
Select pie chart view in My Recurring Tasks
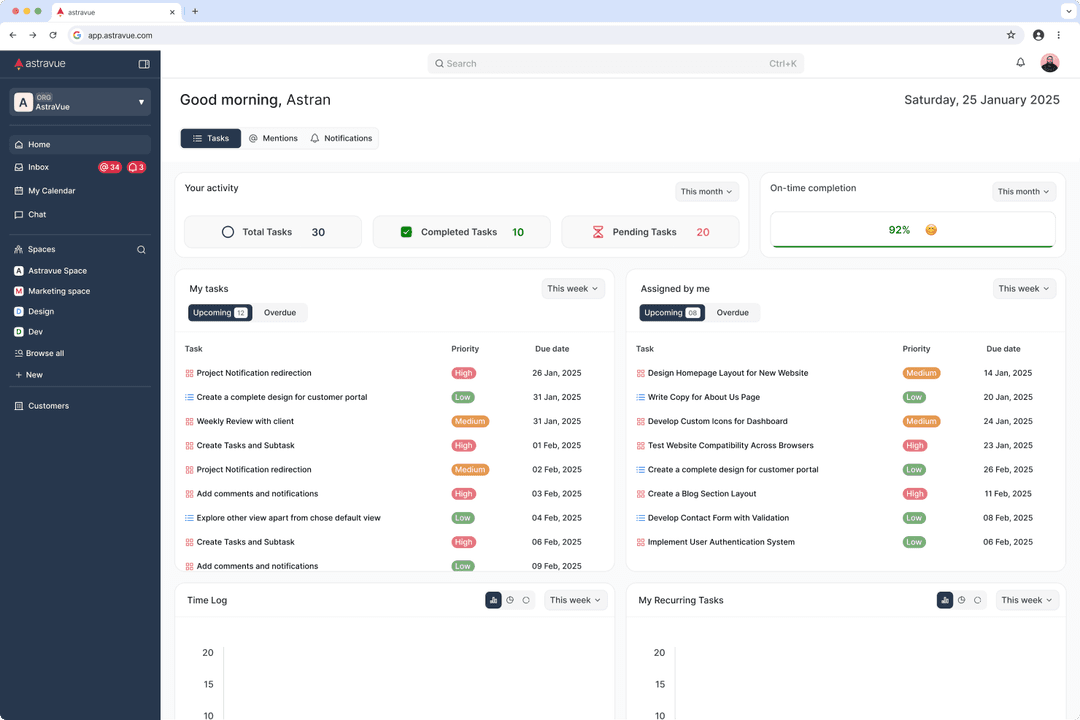962,600
